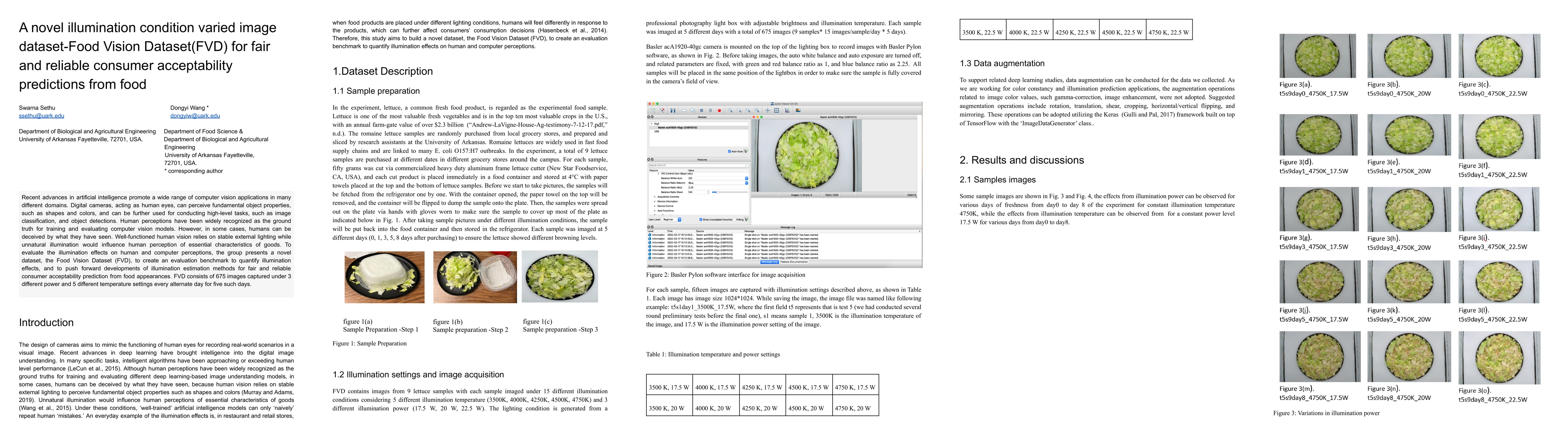Click the Features search field
The width and height of the screenshot is (1568, 443).
coord(699,165)
